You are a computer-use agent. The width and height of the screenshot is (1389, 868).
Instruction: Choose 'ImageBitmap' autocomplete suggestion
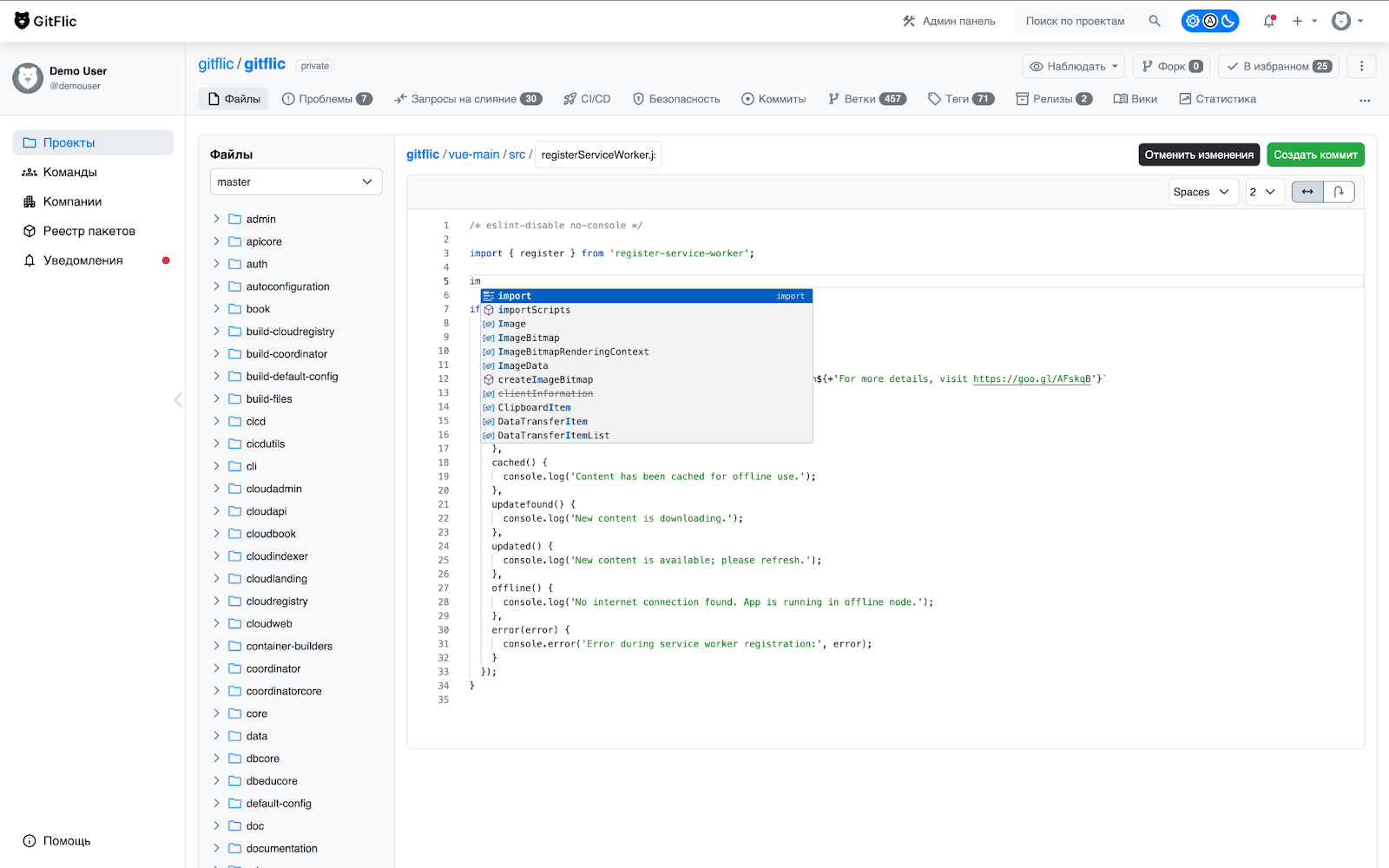(647, 338)
